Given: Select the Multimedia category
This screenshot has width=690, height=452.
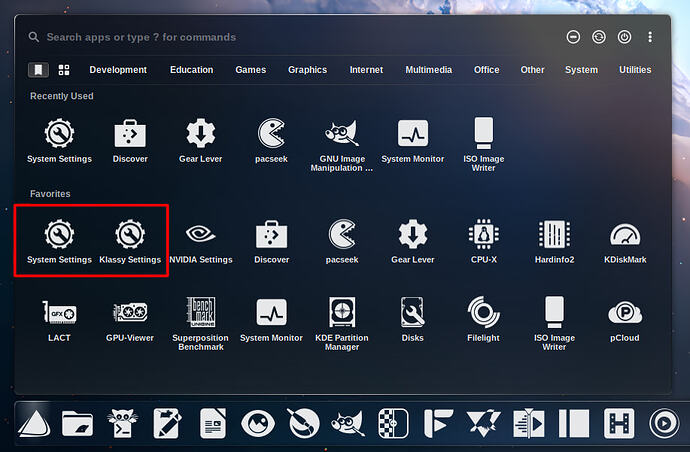Looking at the screenshot, I should pyautogui.click(x=429, y=70).
